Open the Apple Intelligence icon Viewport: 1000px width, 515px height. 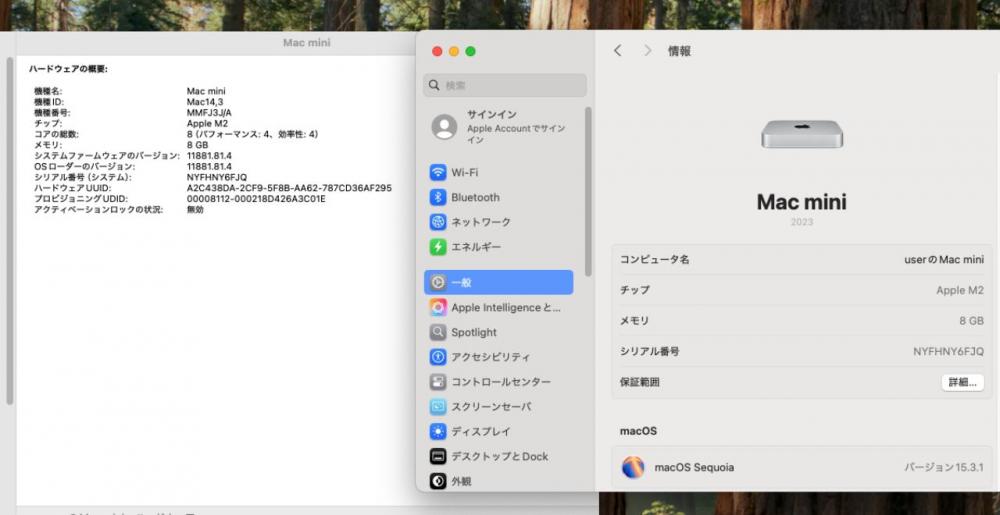click(438, 308)
